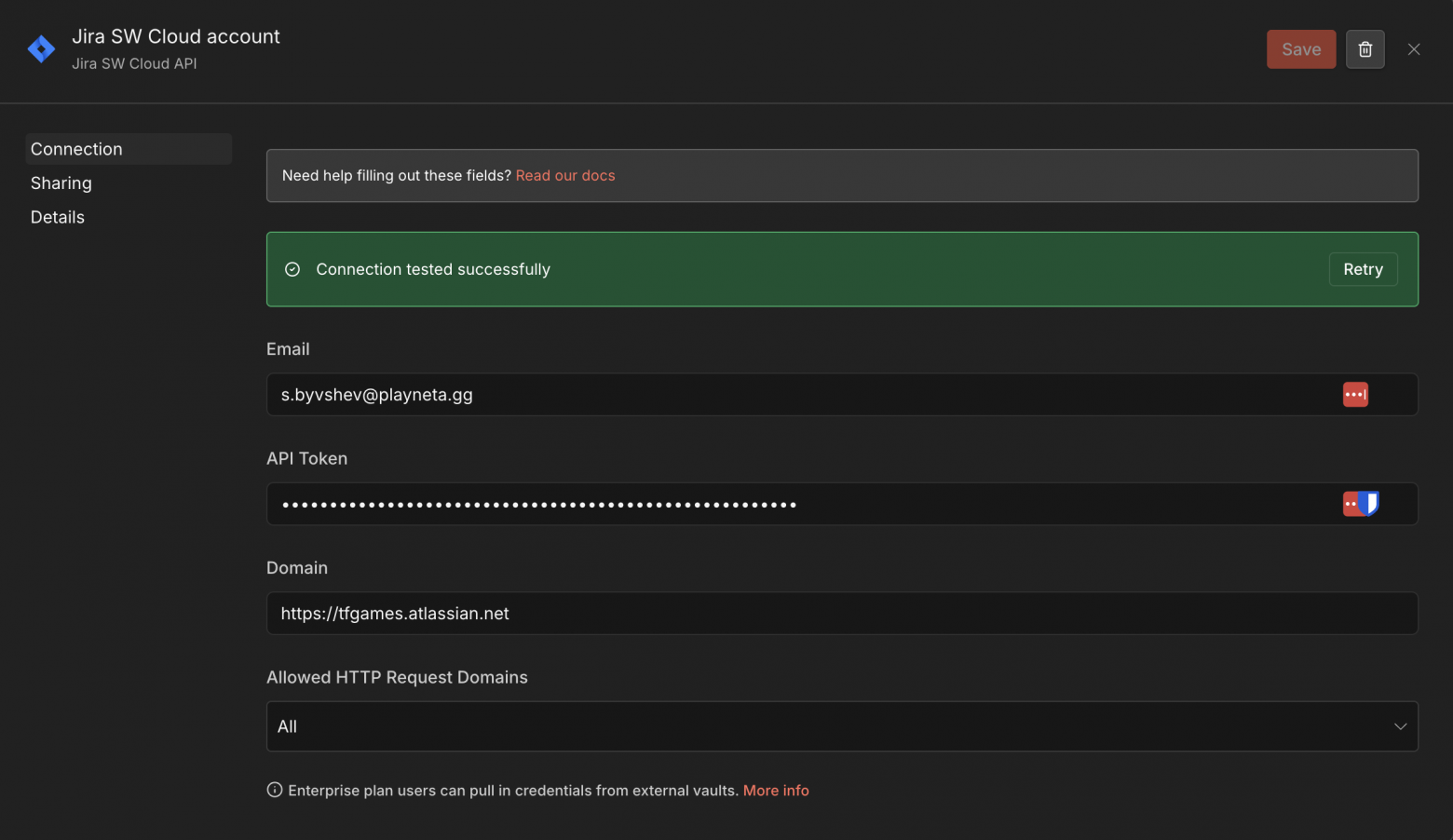Open the Read our docs link
Image resolution: width=1453 pixels, height=840 pixels.
pyautogui.click(x=565, y=175)
